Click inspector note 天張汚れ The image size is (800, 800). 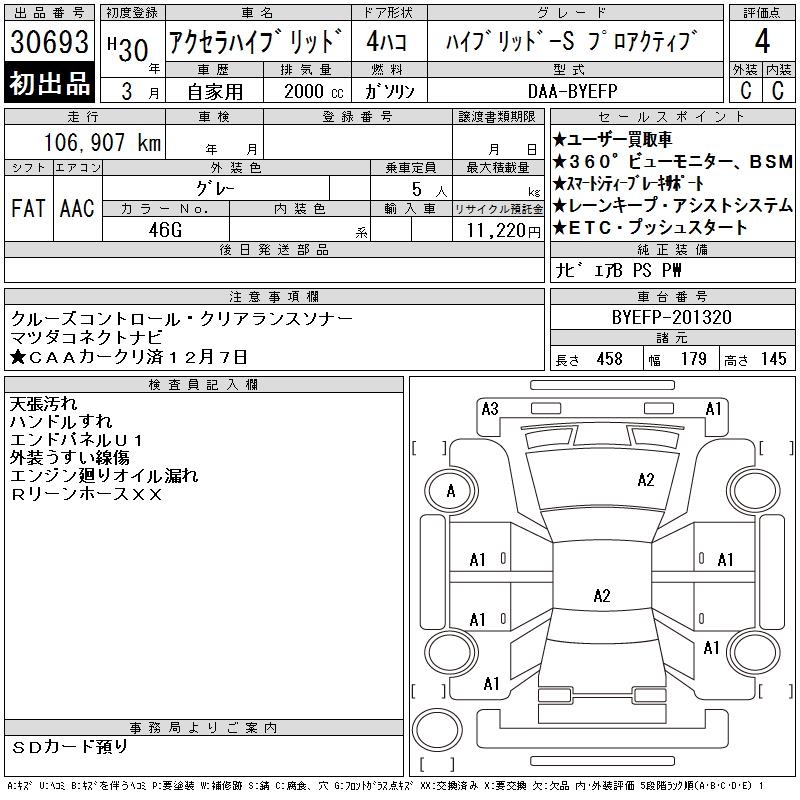pos(43,404)
